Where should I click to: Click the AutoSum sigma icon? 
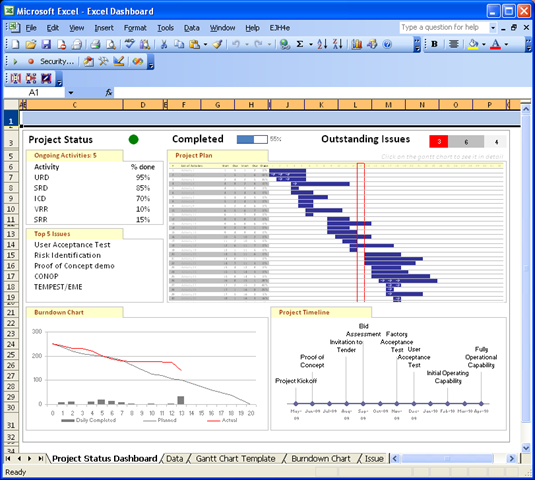click(x=300, y=44)
